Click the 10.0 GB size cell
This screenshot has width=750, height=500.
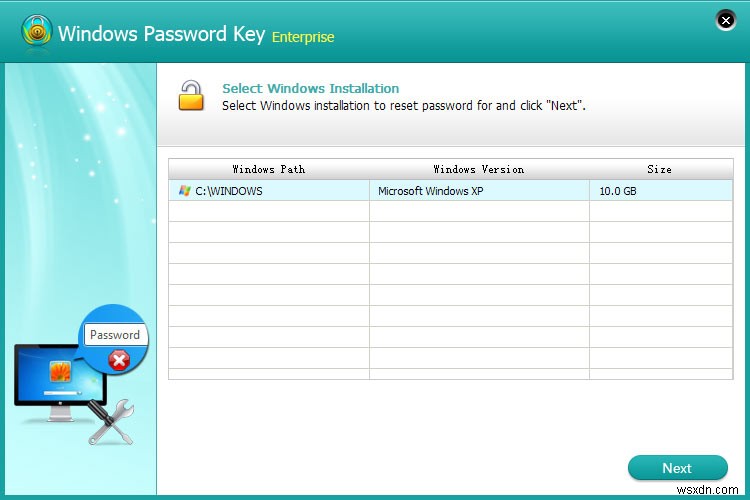coord(618,191)
